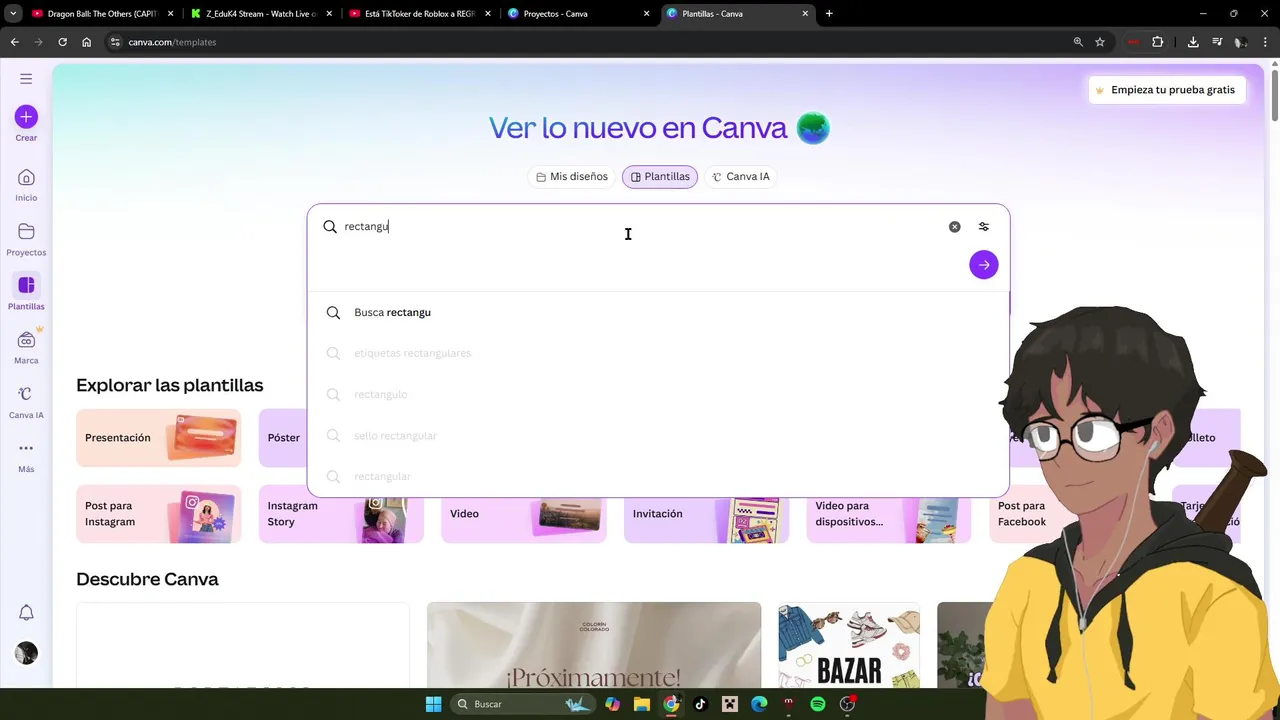Viewport: 1280px width, 720px height.
Task: Click the purple Crear plus button
Action: pos(26,117)
